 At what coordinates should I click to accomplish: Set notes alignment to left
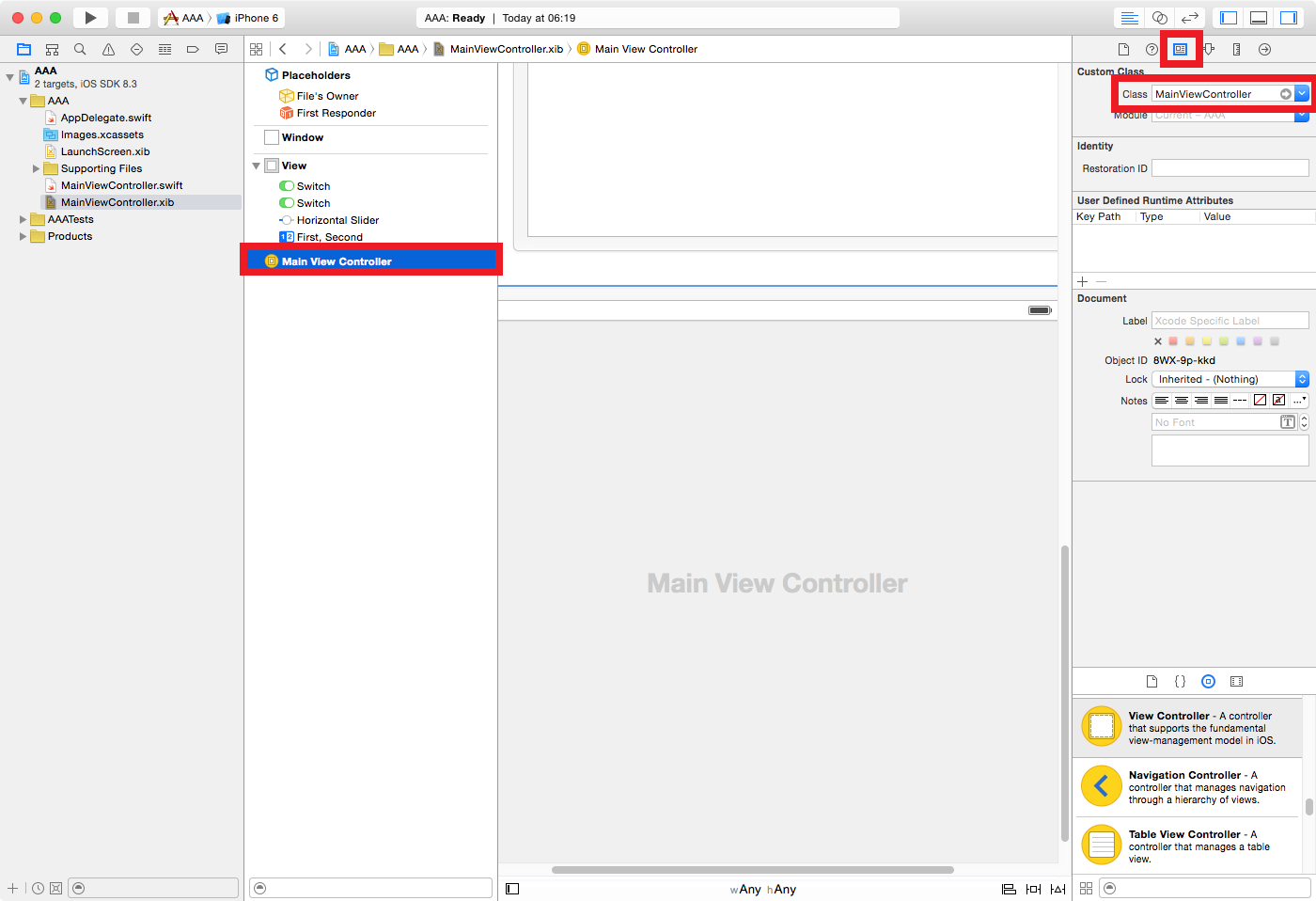[x=1162, y=401]
